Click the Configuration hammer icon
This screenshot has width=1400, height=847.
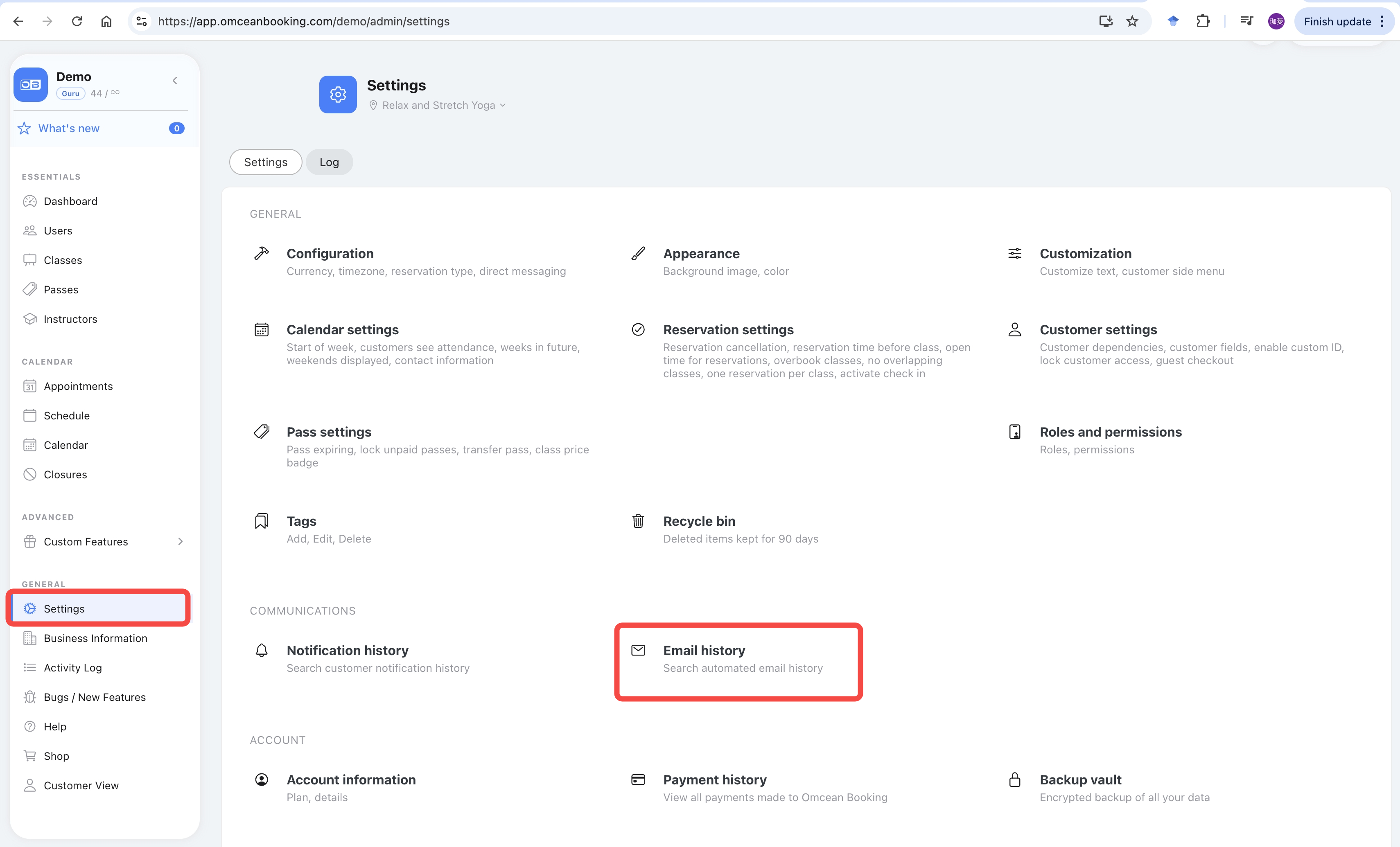(x=261, y=253)
